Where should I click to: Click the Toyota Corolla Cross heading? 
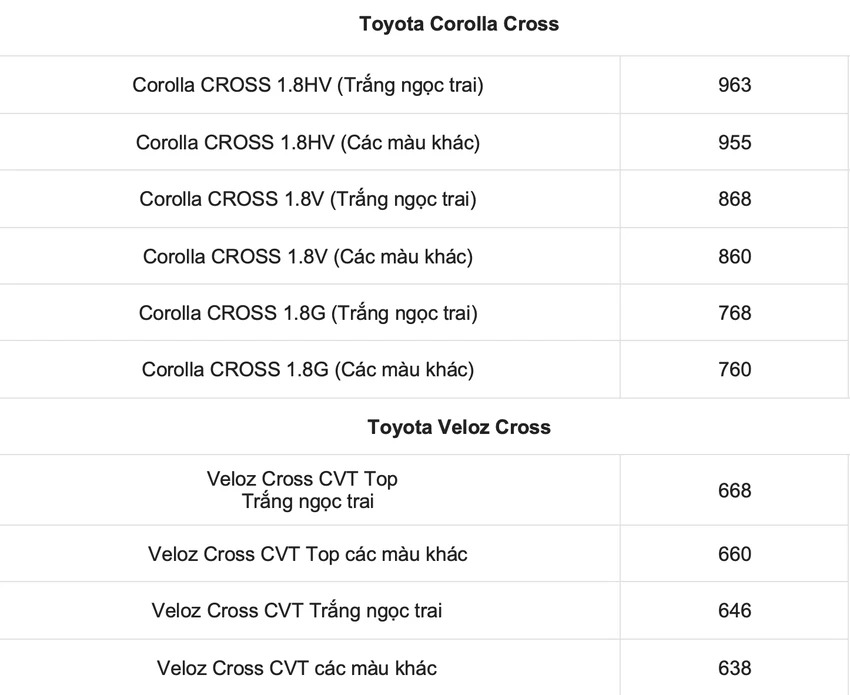click(x=459, y=24)
